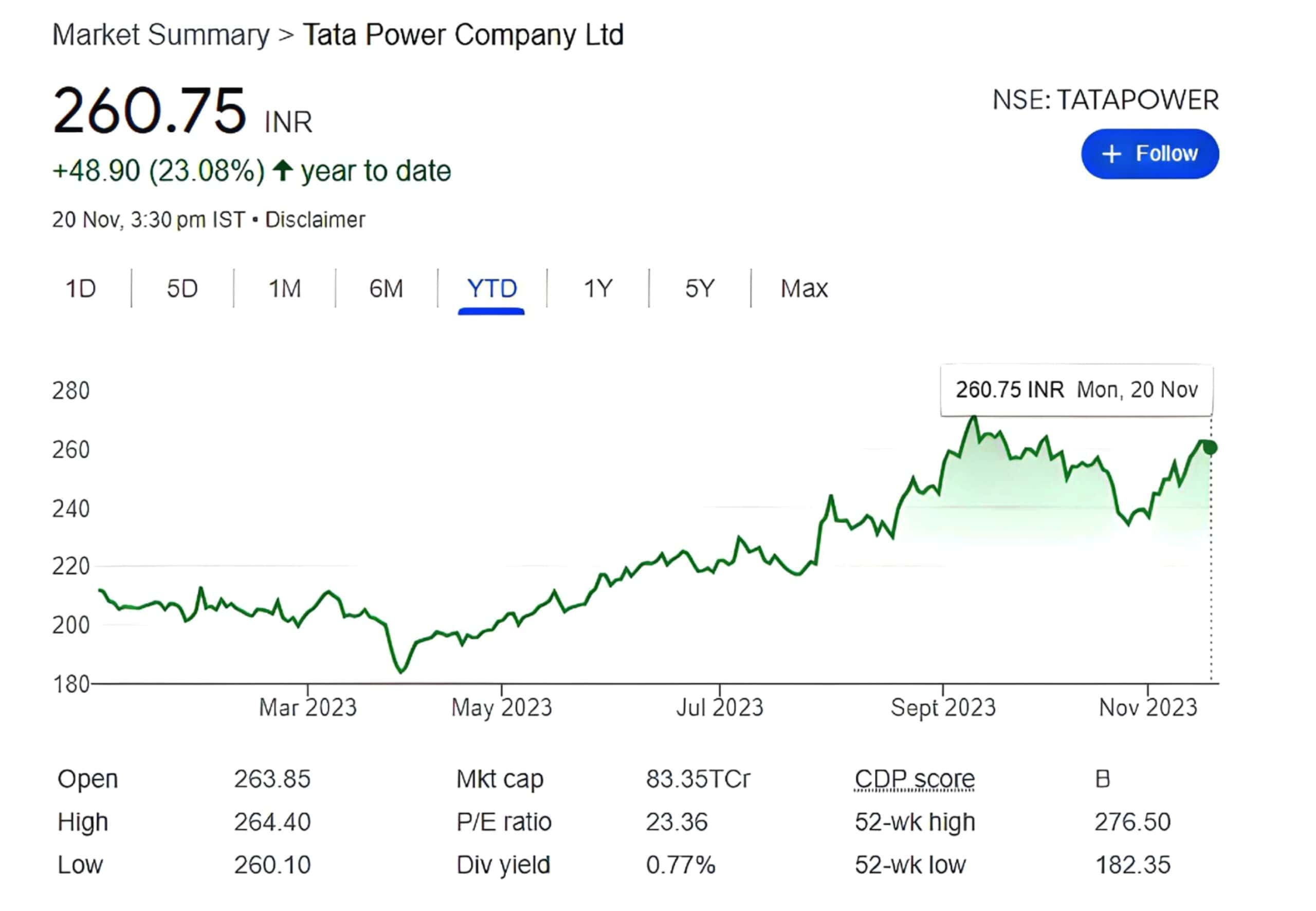Viewport: 1316px width, 911px height.
Task: Click the 52-wk low label
Action: click(x=910, y=865)
